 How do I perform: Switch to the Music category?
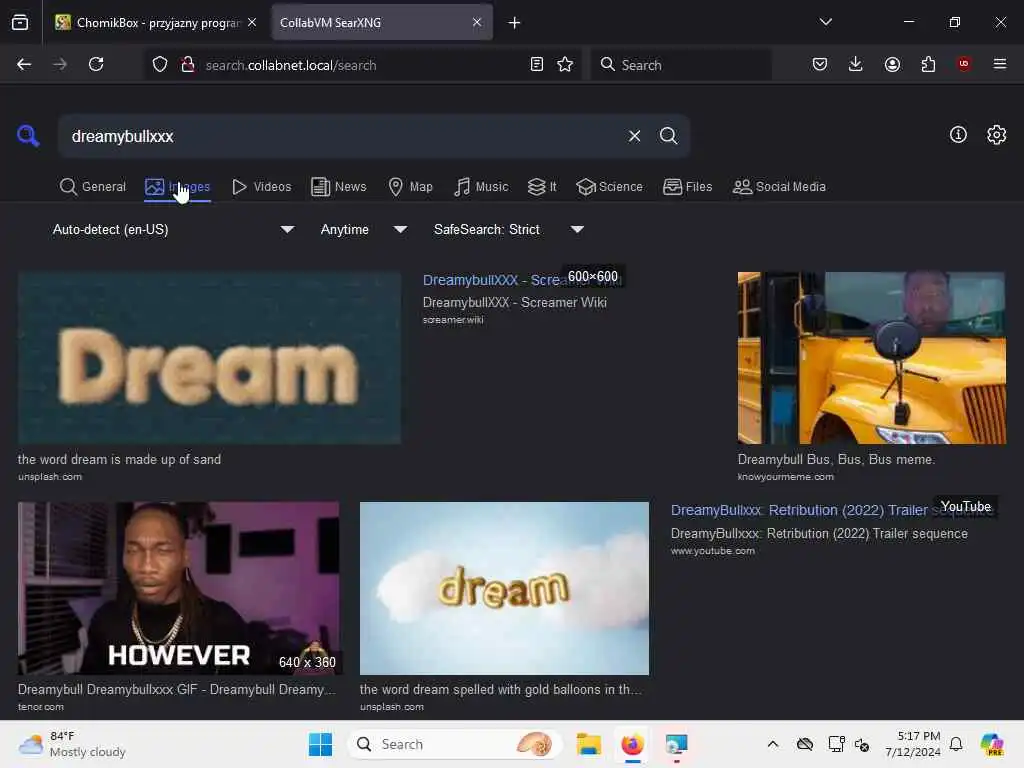481,187
